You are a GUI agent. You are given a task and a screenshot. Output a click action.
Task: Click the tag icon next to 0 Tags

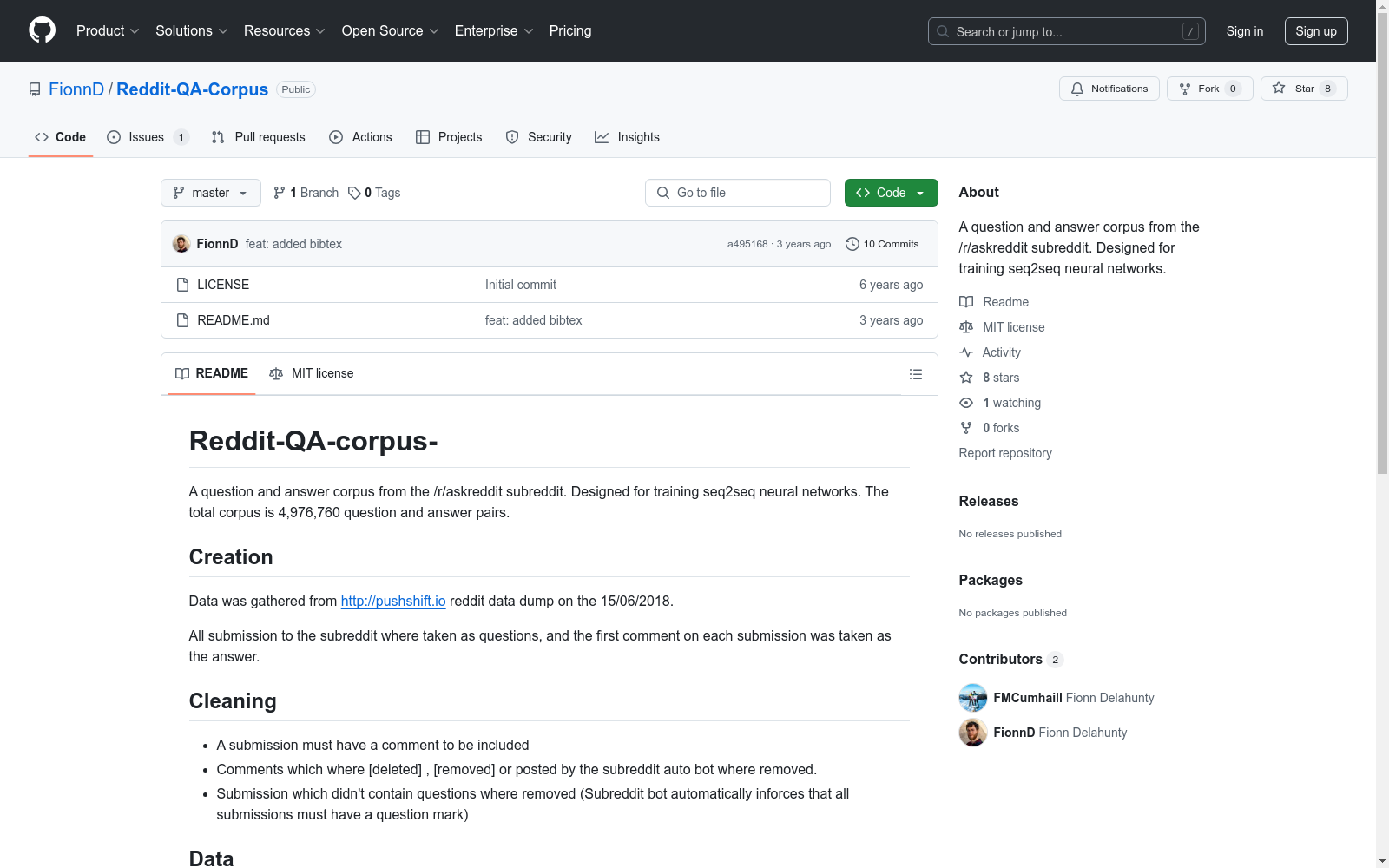354,193
